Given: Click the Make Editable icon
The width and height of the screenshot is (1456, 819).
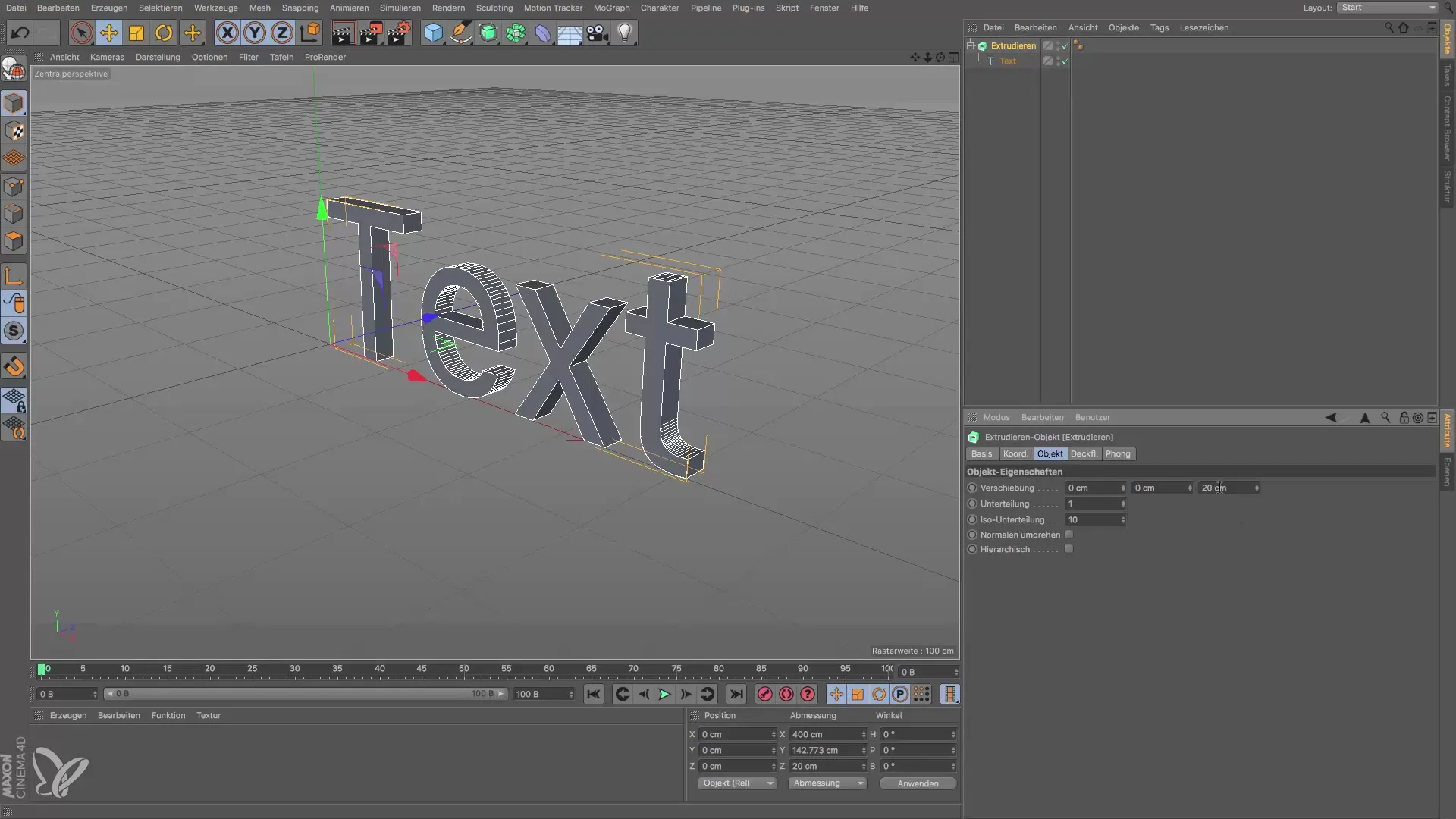Looking at the screenshot, I should (14, 68).
